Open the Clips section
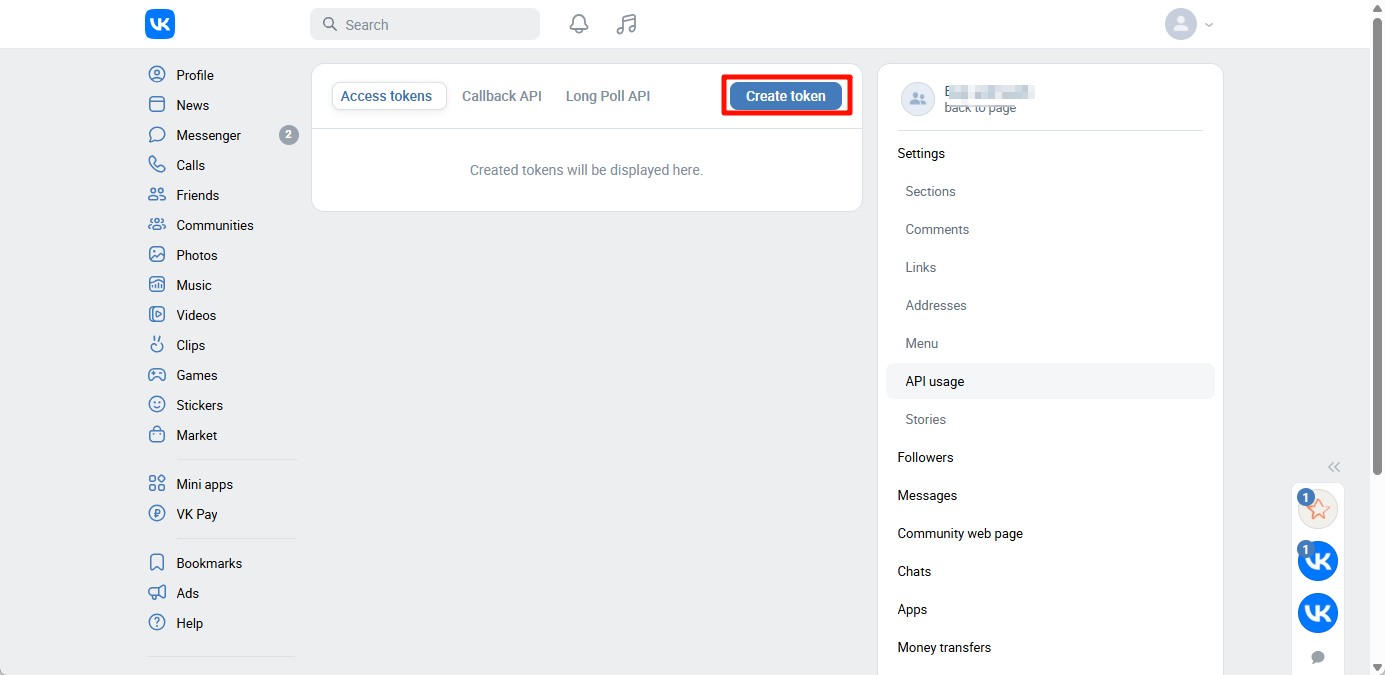The image size is (1385, 675). [190, 345]
